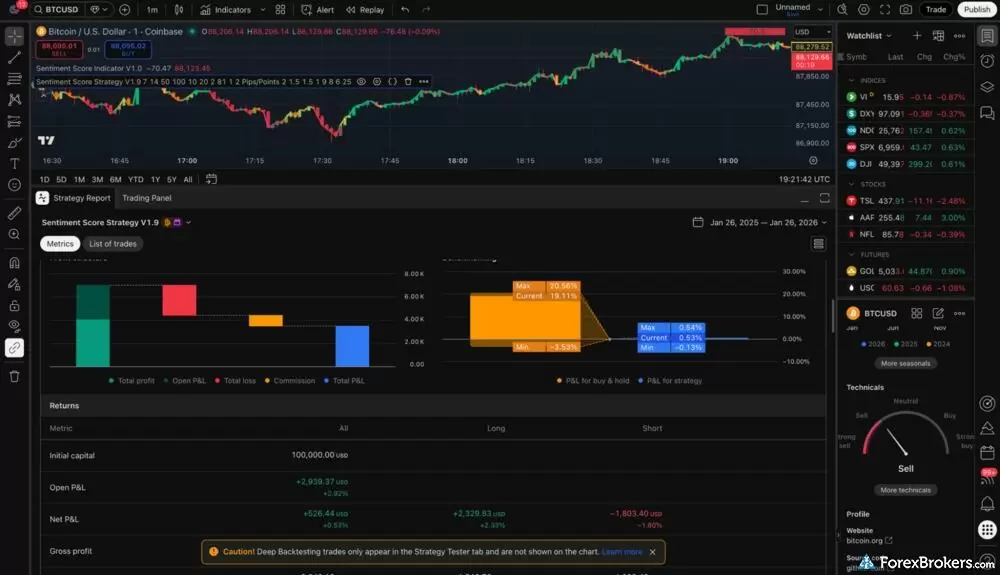The image size is (1000, 575).
Task: Toggle lock all drawings
Action: tap(14, 305)
